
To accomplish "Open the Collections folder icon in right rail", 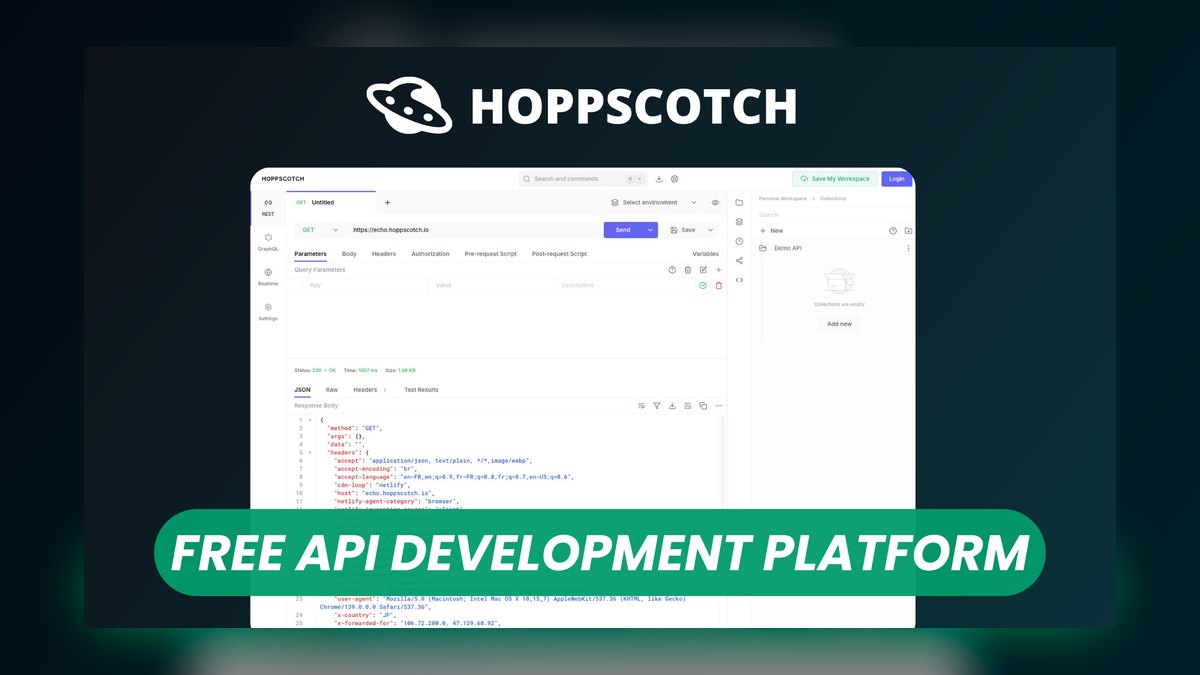I will (739, 202).
